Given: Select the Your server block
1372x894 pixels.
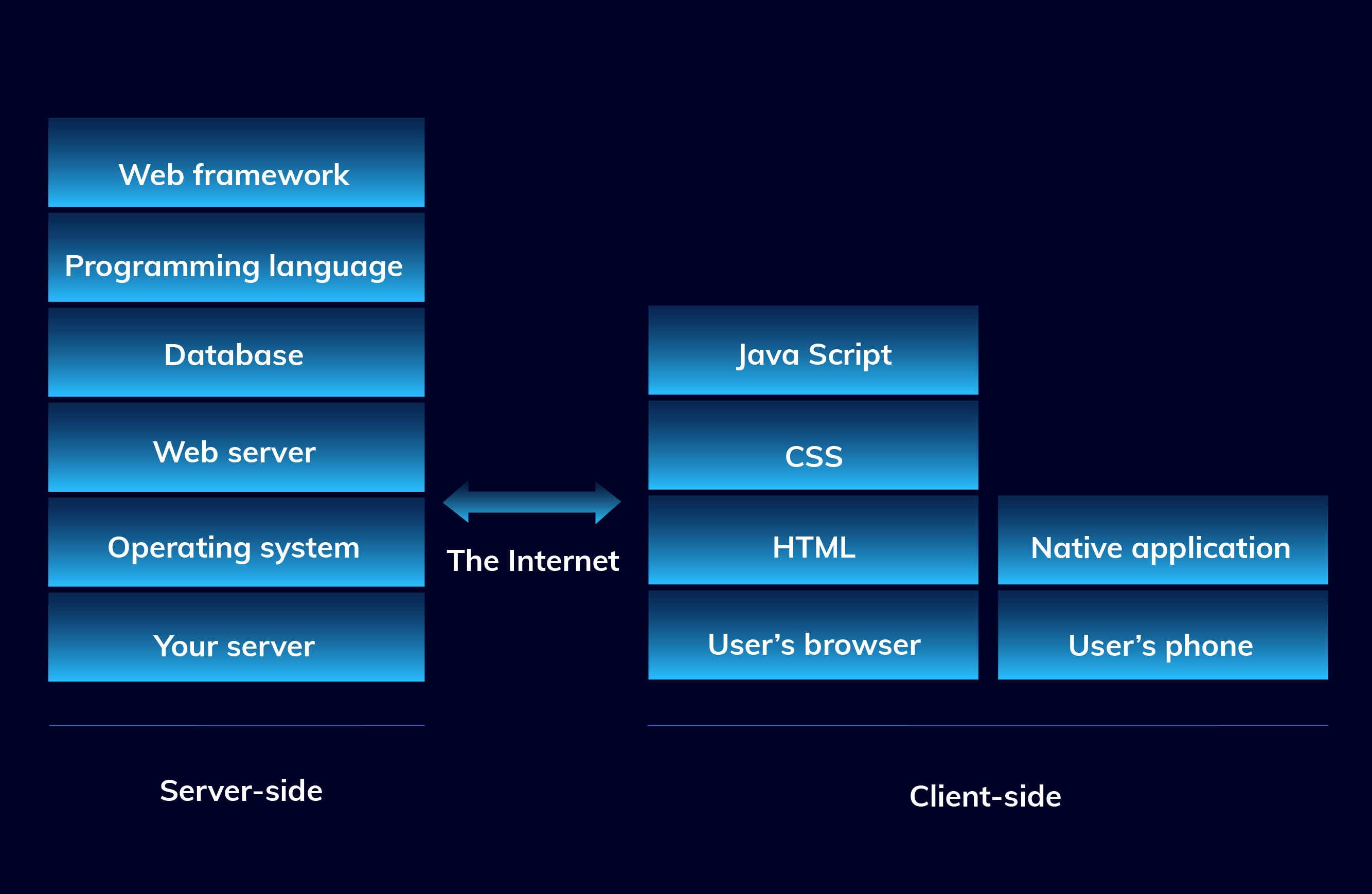Looking at the screenshot, I should coord(236,637).
